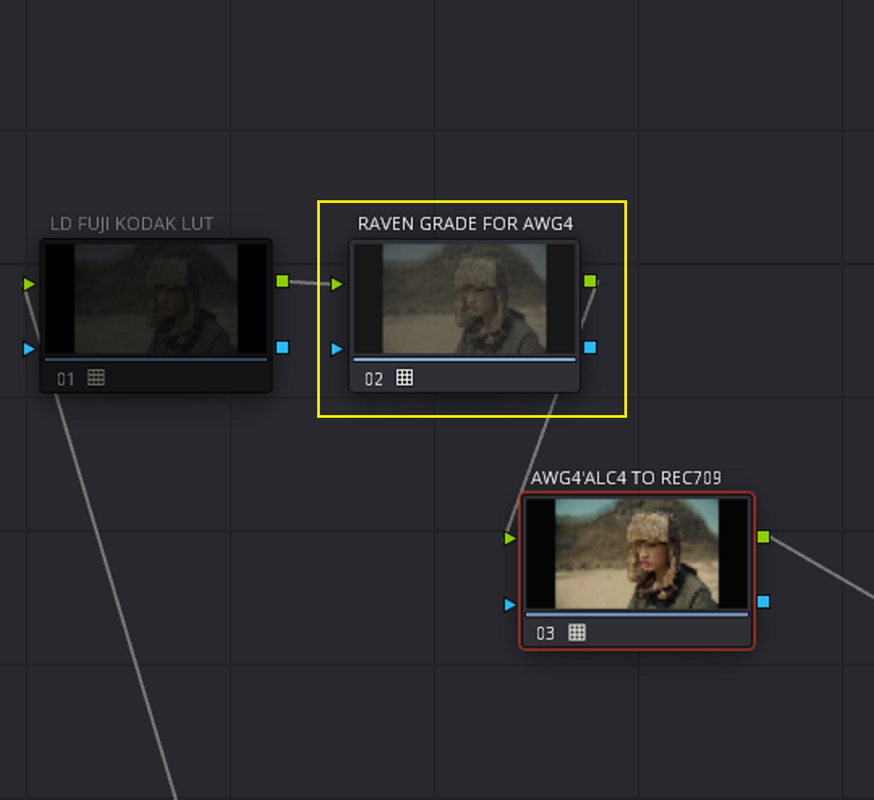The image size is (874, 800).
Task: Click the 'LD FUJI KODAK LUT' node label
Action: click(132, 224)
